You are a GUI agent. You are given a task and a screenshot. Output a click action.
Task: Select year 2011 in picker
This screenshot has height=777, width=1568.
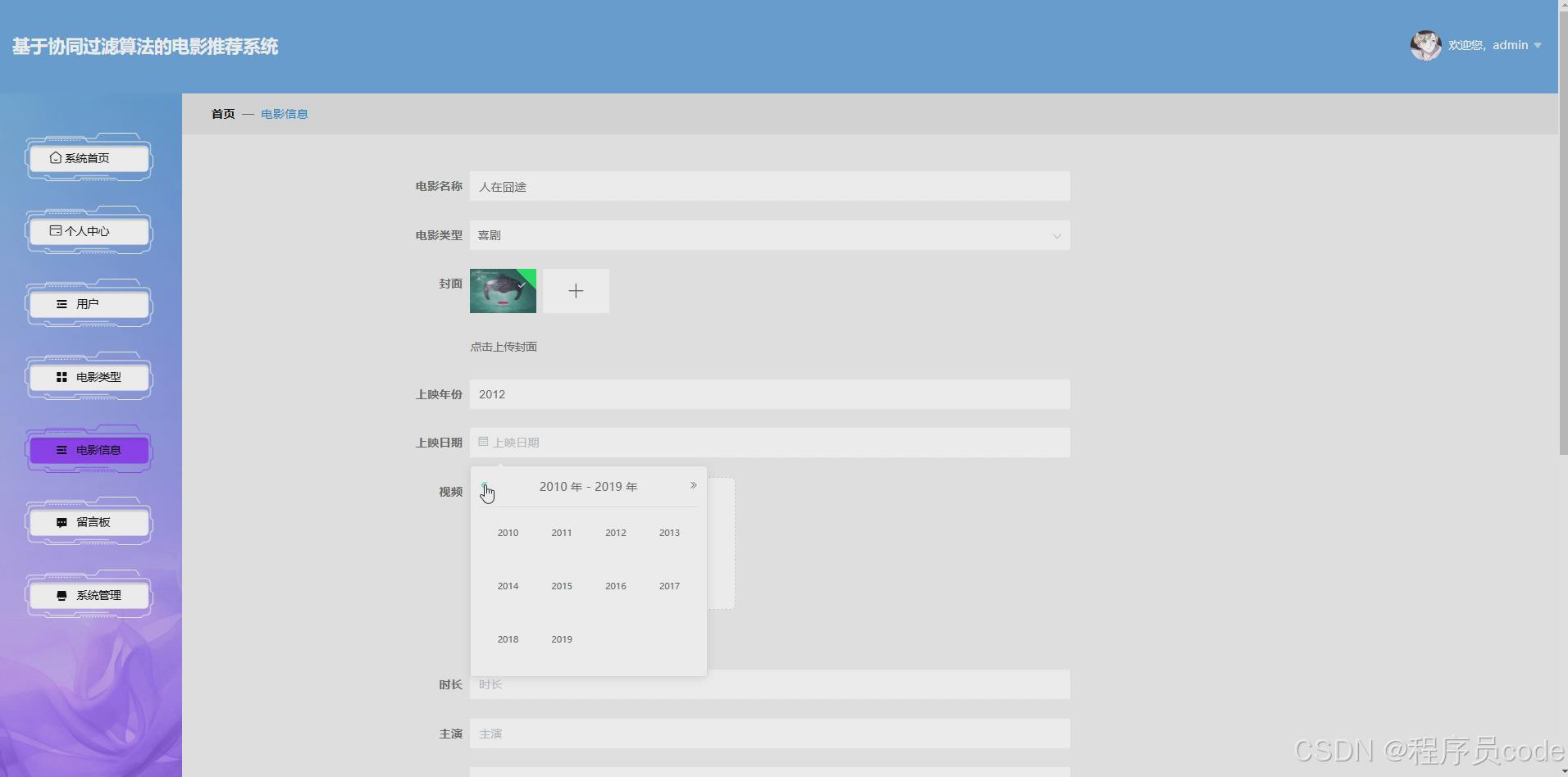(562, 533)
